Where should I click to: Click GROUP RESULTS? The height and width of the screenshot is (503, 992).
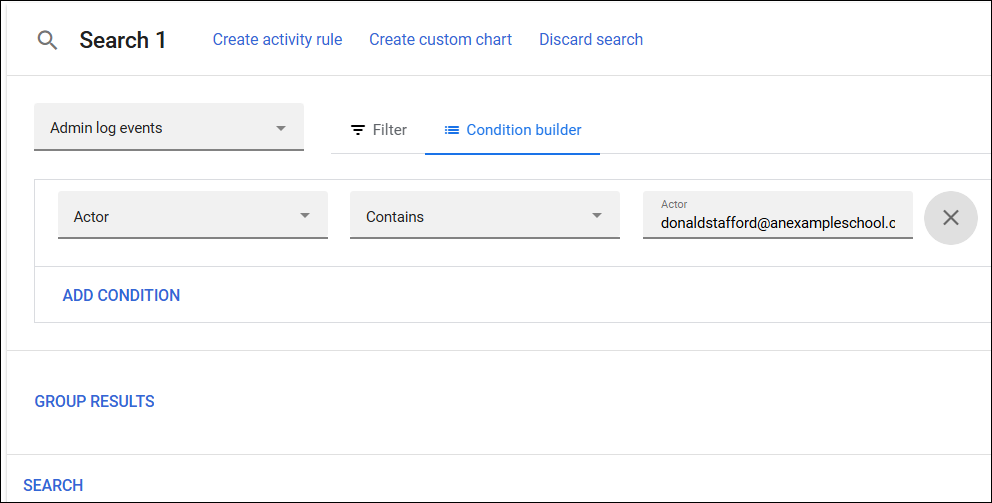[x=95, y=401]
